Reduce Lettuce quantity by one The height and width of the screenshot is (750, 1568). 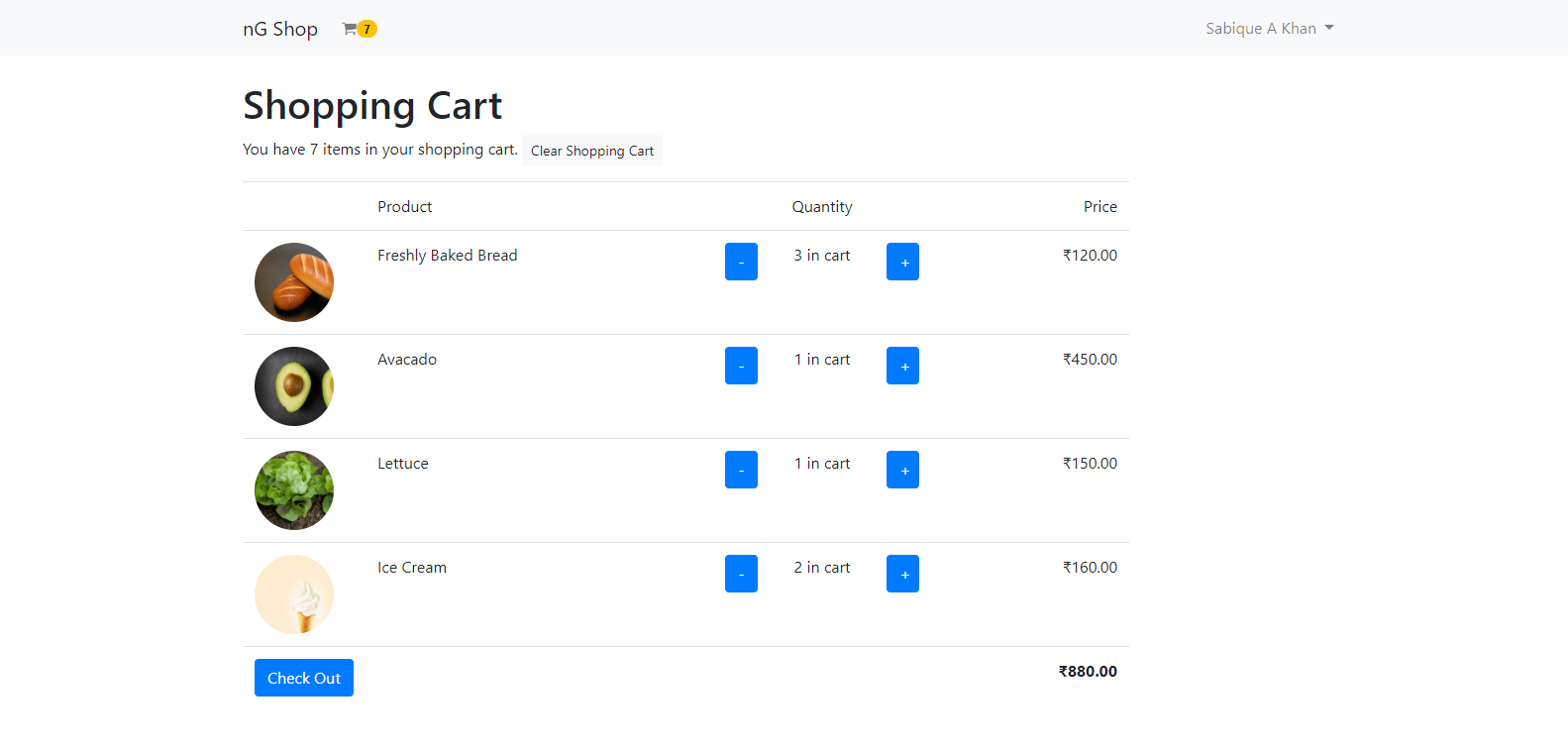[741, 470]
